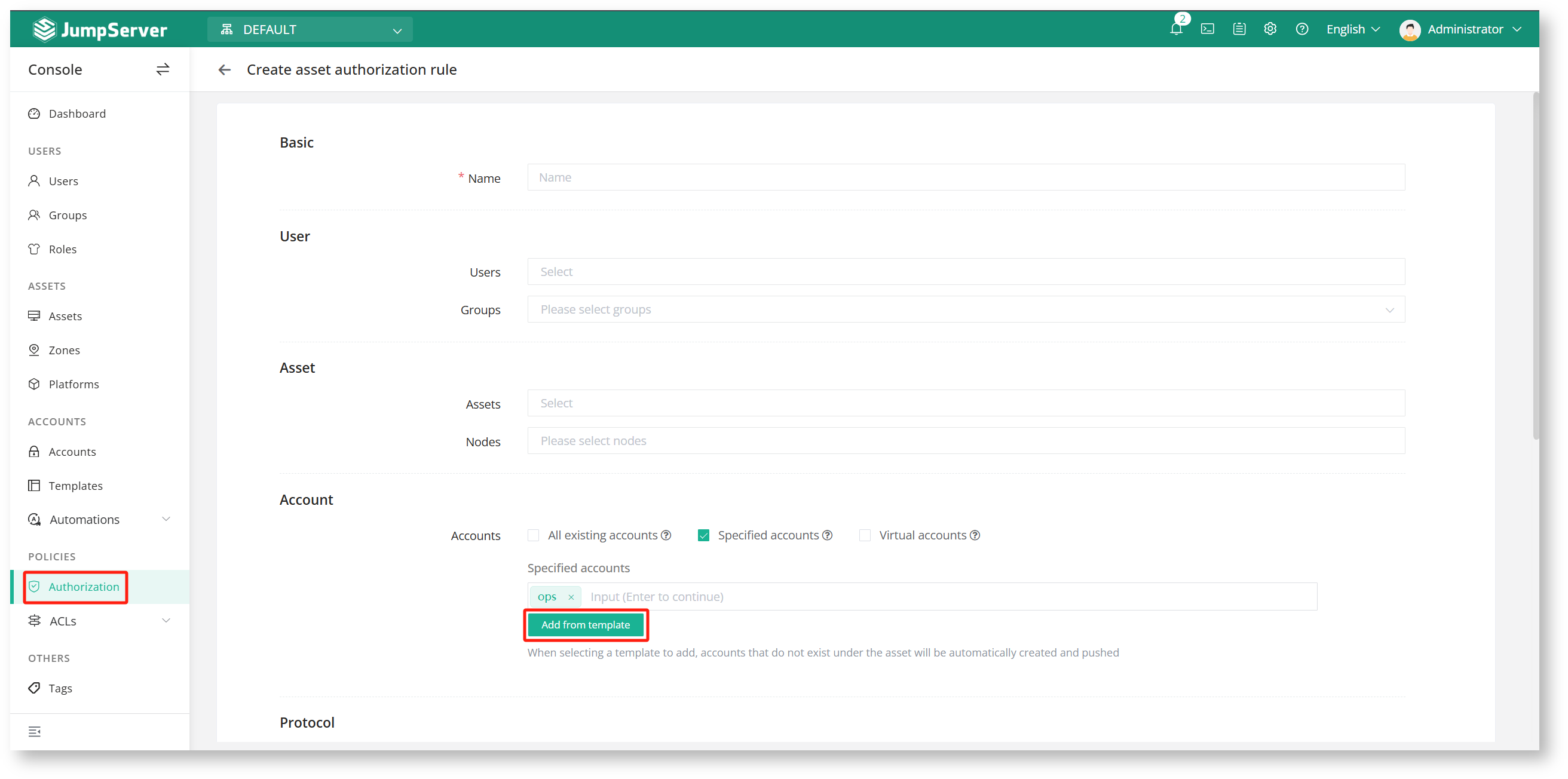Click the Assets server icon

(x=34, y=316)
